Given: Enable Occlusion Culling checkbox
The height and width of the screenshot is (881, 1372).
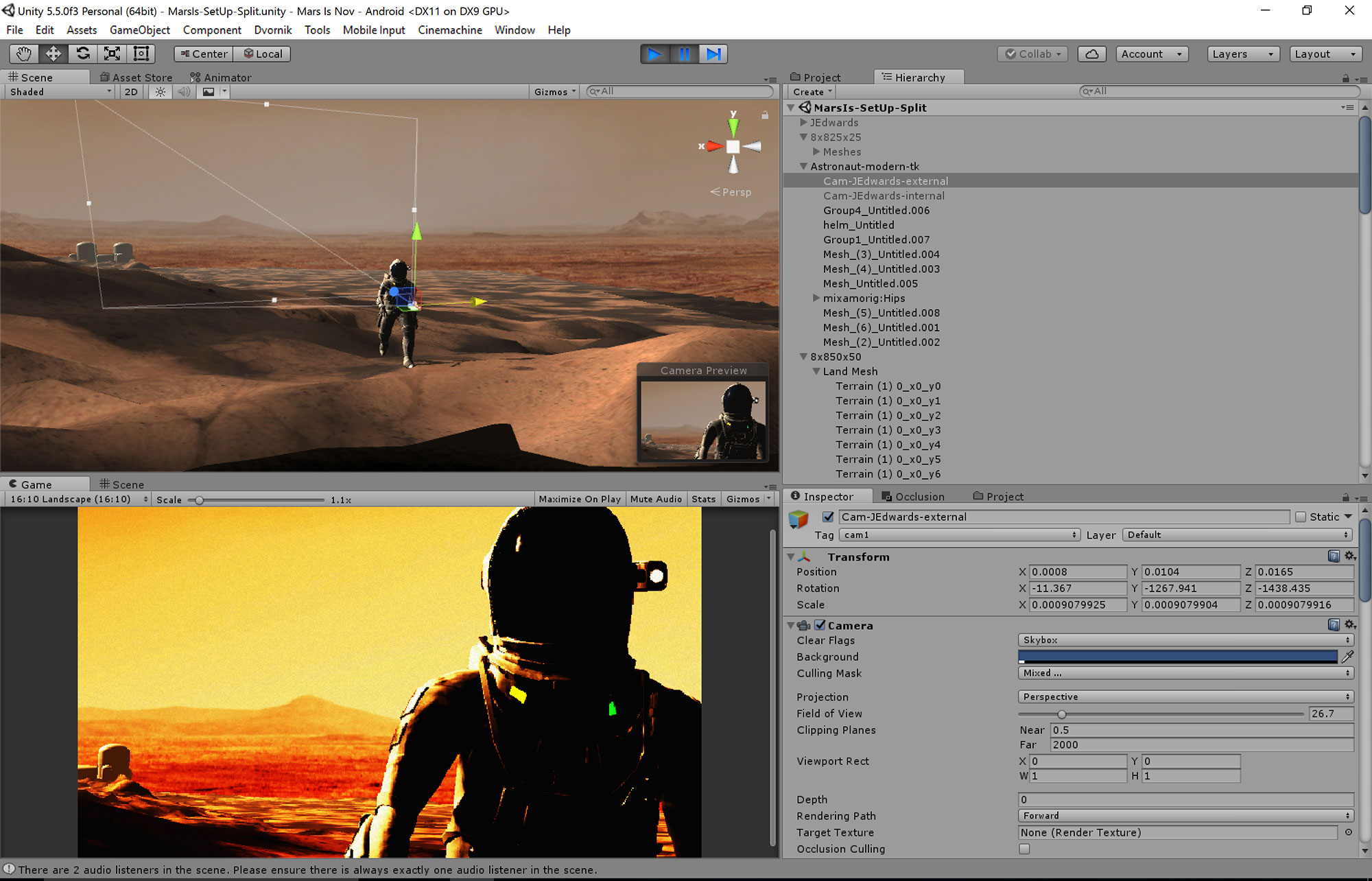Looking at the screenshot, I should 1024,849.
